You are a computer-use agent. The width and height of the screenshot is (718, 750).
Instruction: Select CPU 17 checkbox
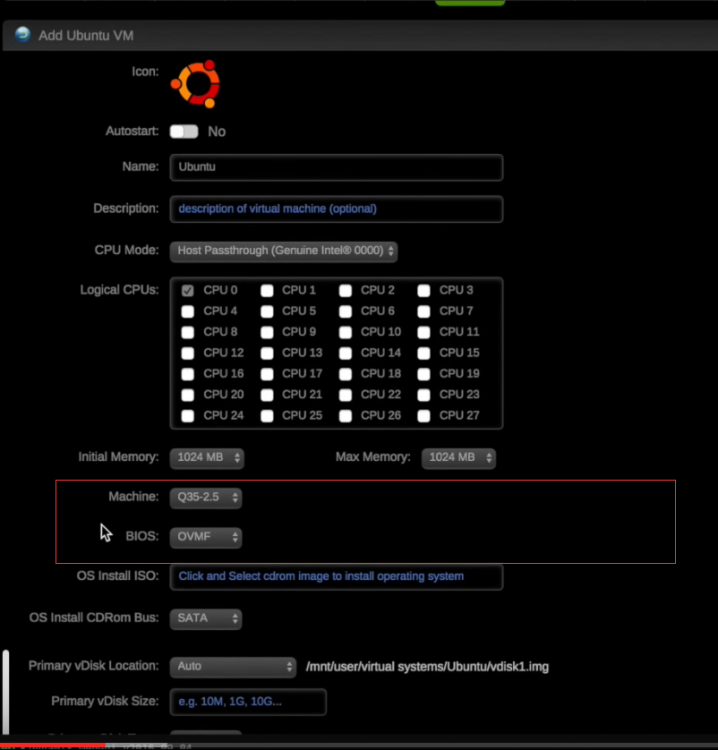[x=267, y=374]
